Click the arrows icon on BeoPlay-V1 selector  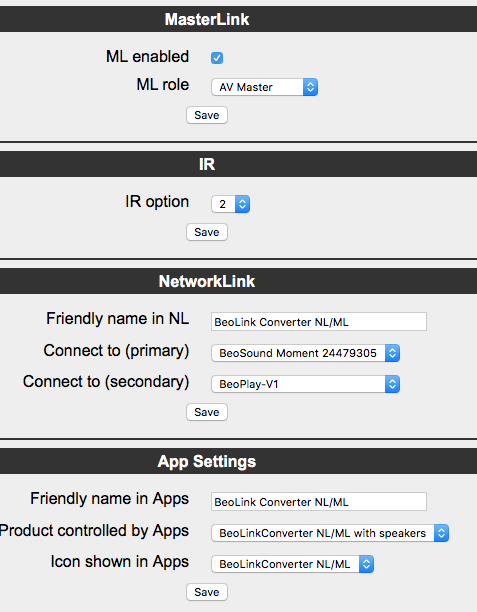[x=393, y=384]
